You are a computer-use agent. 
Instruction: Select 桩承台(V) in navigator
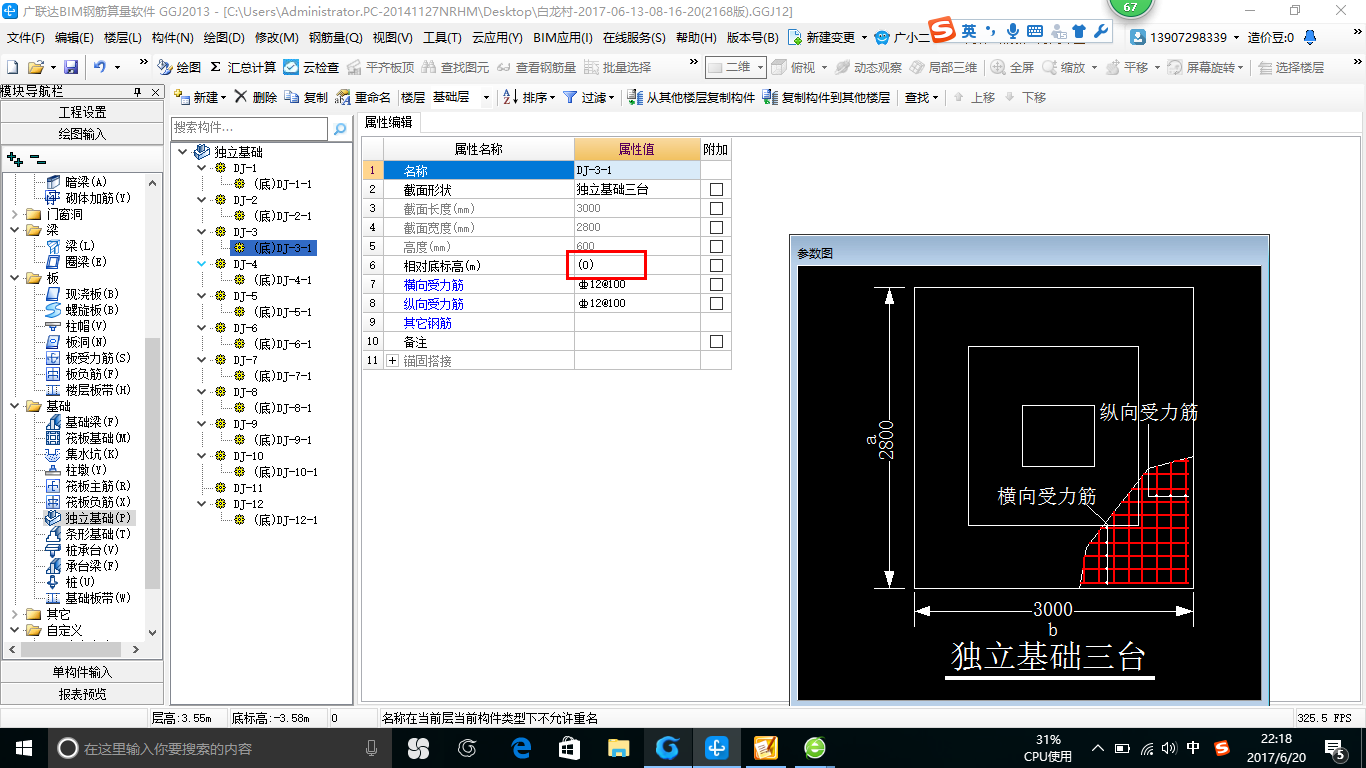tap(83, 550)
